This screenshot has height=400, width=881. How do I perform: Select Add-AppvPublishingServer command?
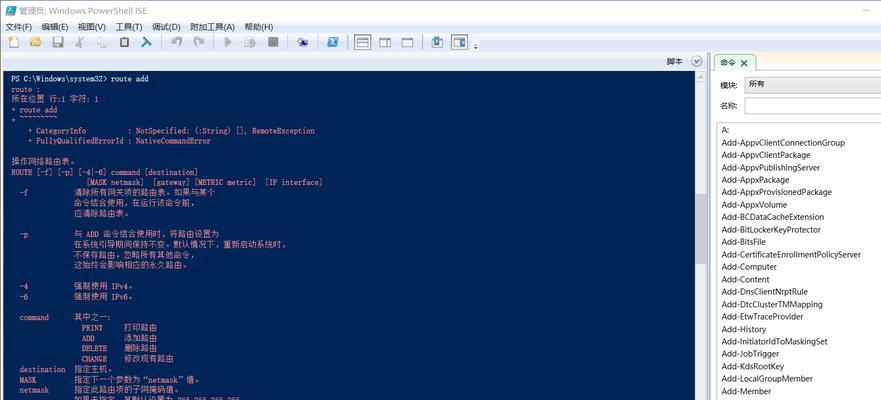[x=771, y=167]
